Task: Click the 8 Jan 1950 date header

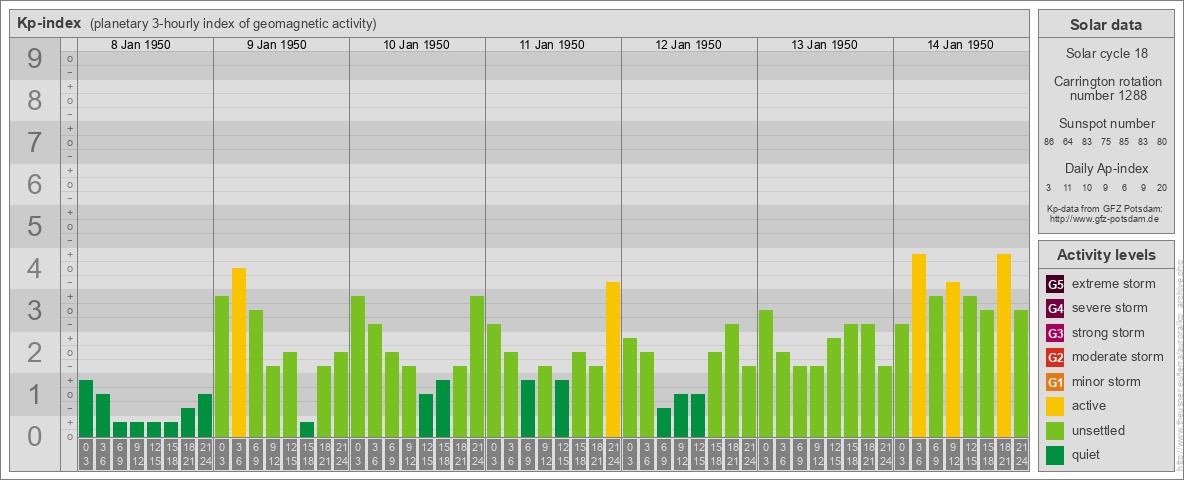Action: point(145,45)
